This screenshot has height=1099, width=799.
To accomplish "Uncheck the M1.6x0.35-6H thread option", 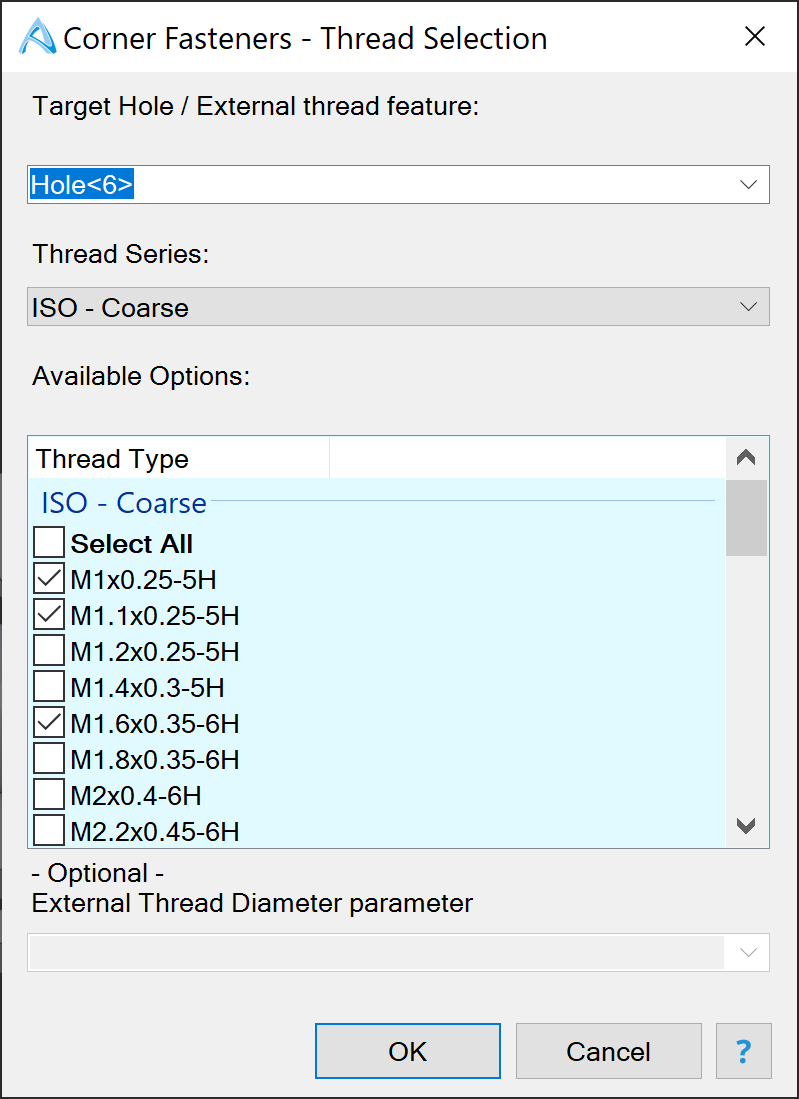I will [49, 723].
